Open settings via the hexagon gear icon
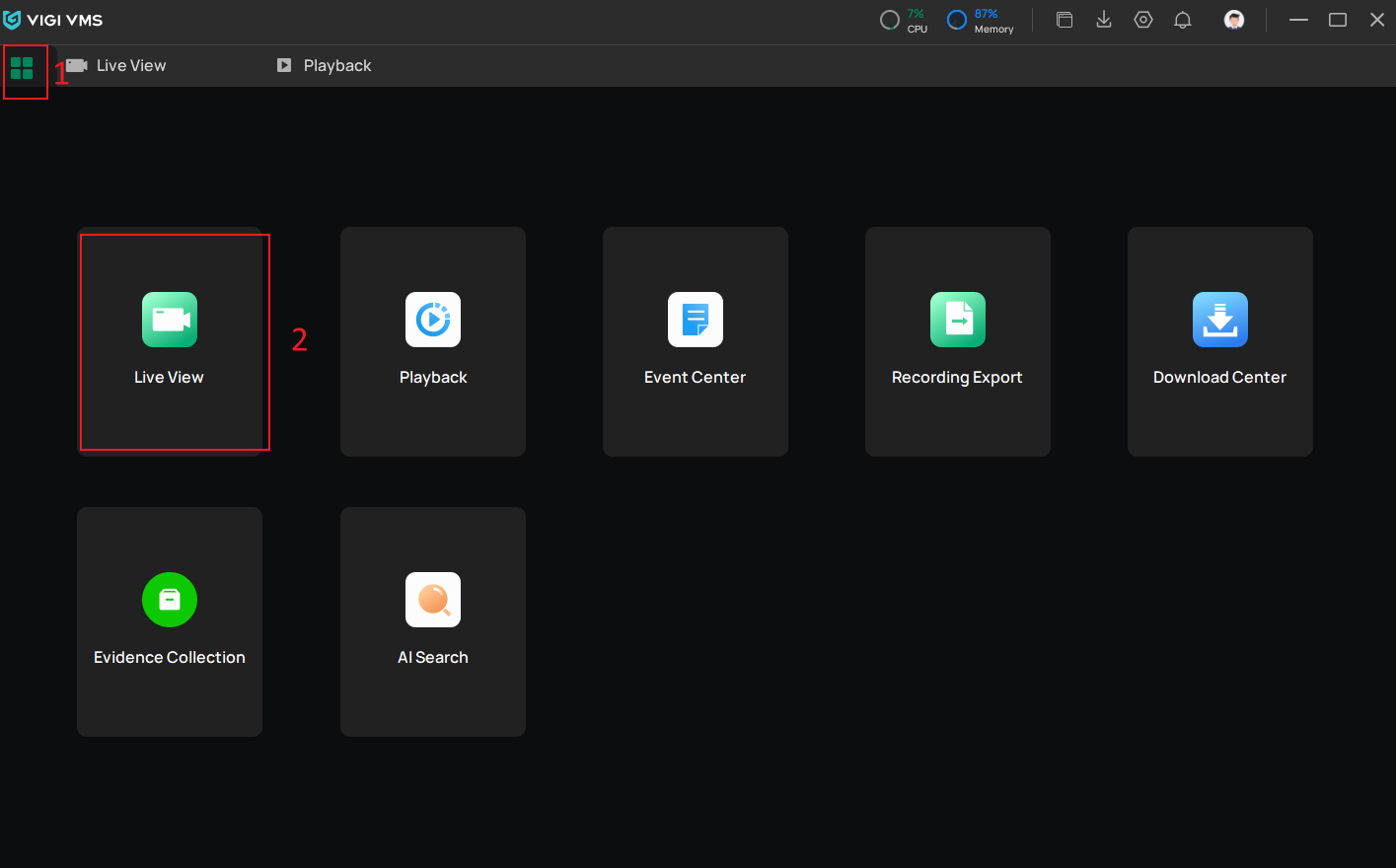 click(1143, 20)
